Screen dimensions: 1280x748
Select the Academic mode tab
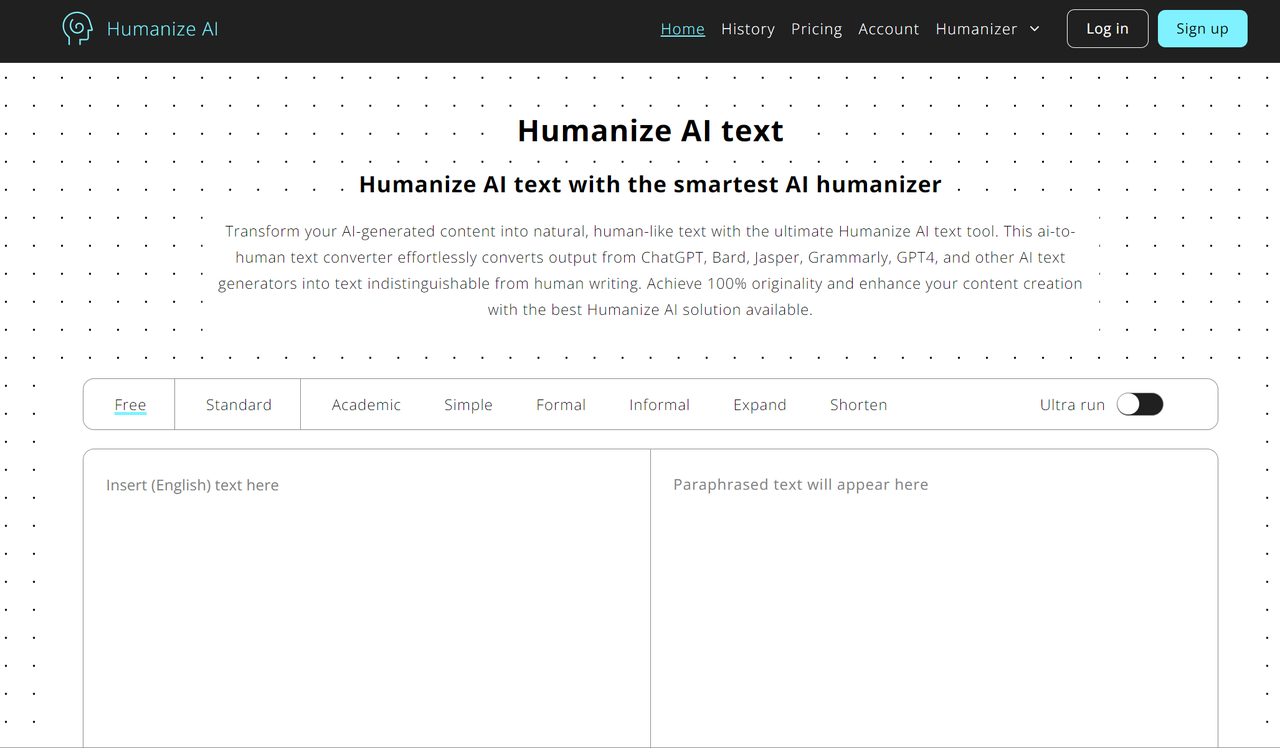click(x=366, y=405)
